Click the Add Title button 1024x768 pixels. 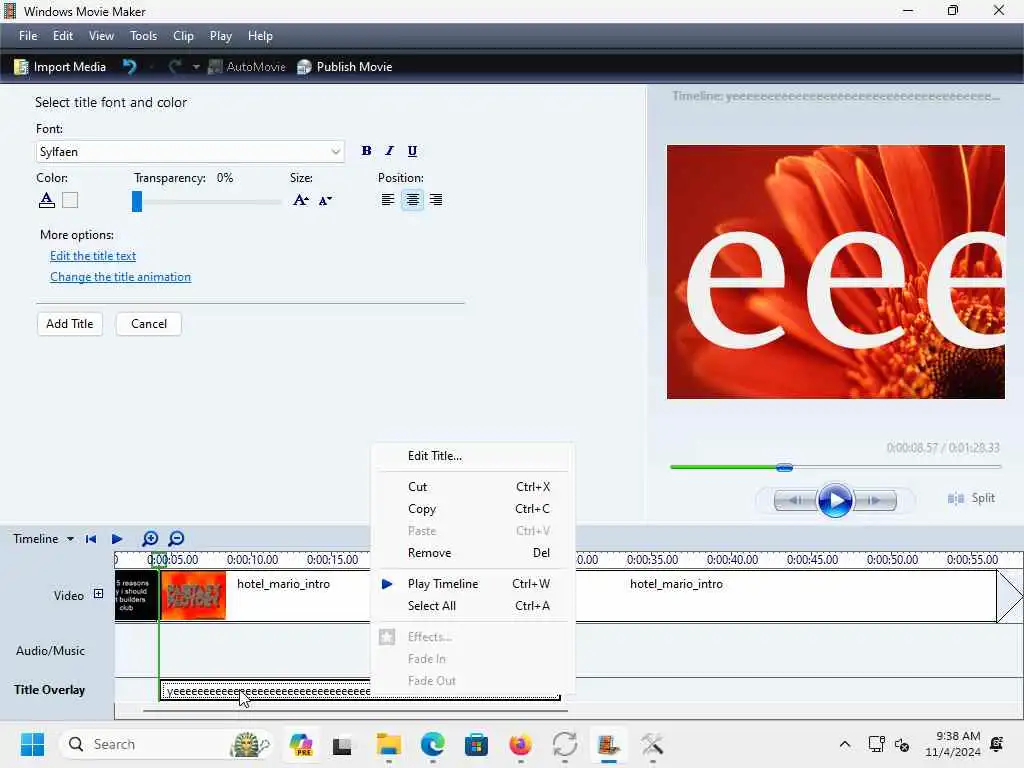pyautogui.click(x=70, y=324)
